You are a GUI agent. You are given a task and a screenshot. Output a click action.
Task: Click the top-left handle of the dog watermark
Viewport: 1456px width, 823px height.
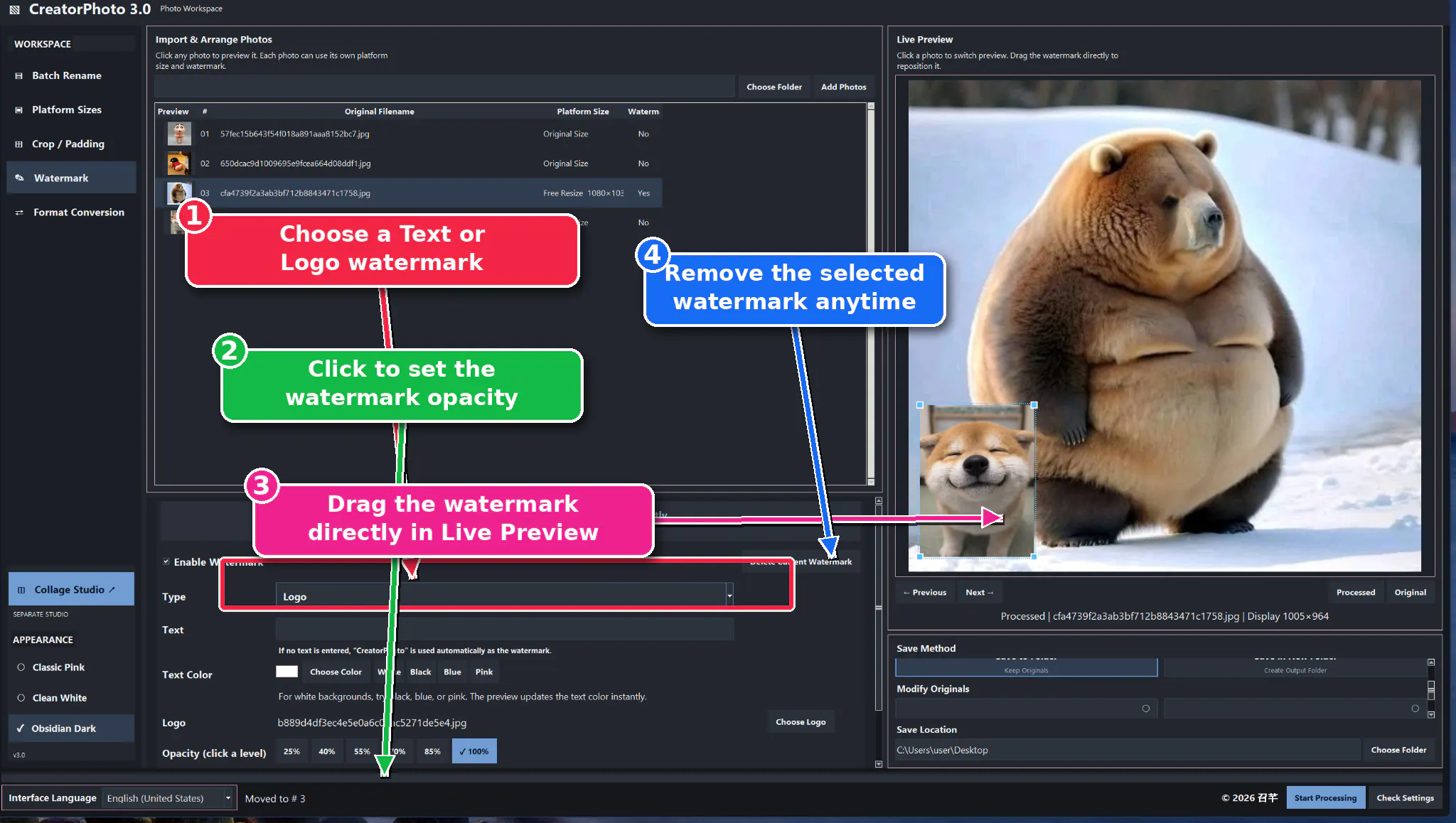(x=920, y=405)
